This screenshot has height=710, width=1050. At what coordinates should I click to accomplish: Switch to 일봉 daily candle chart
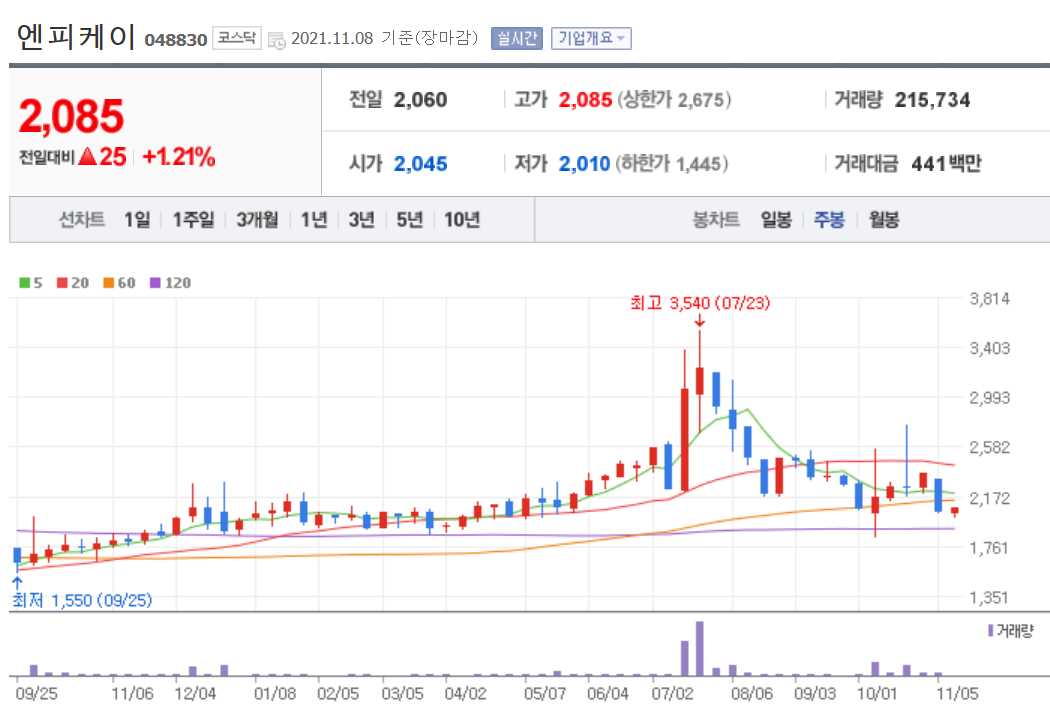coord(776,219)
